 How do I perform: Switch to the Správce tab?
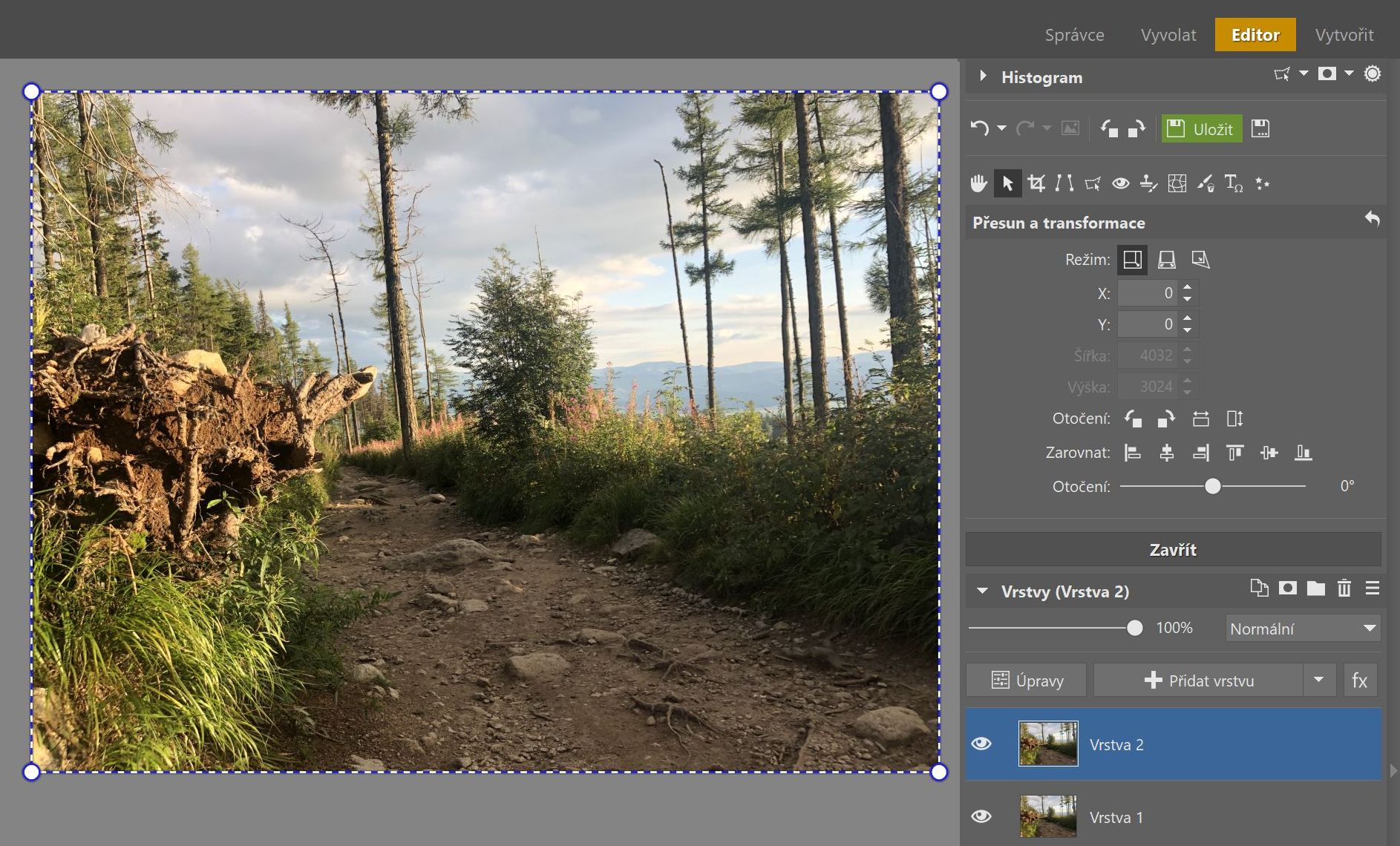(x=1074, y=35)
